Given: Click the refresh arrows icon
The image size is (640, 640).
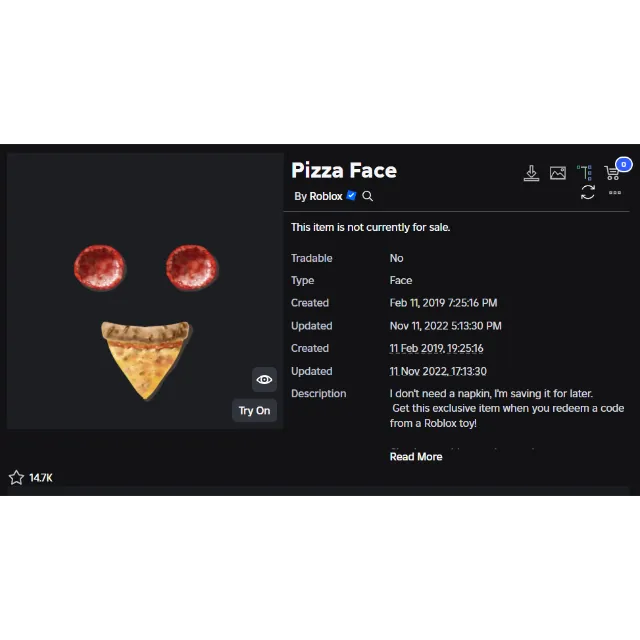Looking at the screenshot, I should click(587, 192).
